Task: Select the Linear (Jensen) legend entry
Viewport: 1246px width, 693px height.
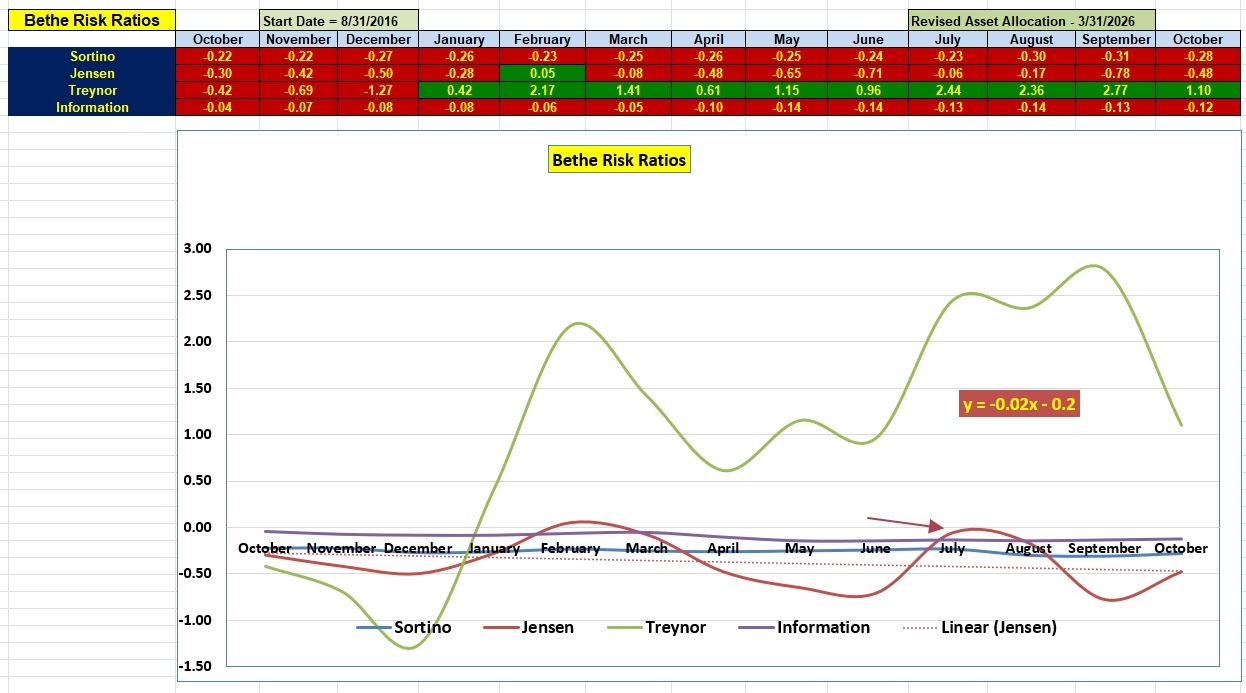Action: (979, 627)
